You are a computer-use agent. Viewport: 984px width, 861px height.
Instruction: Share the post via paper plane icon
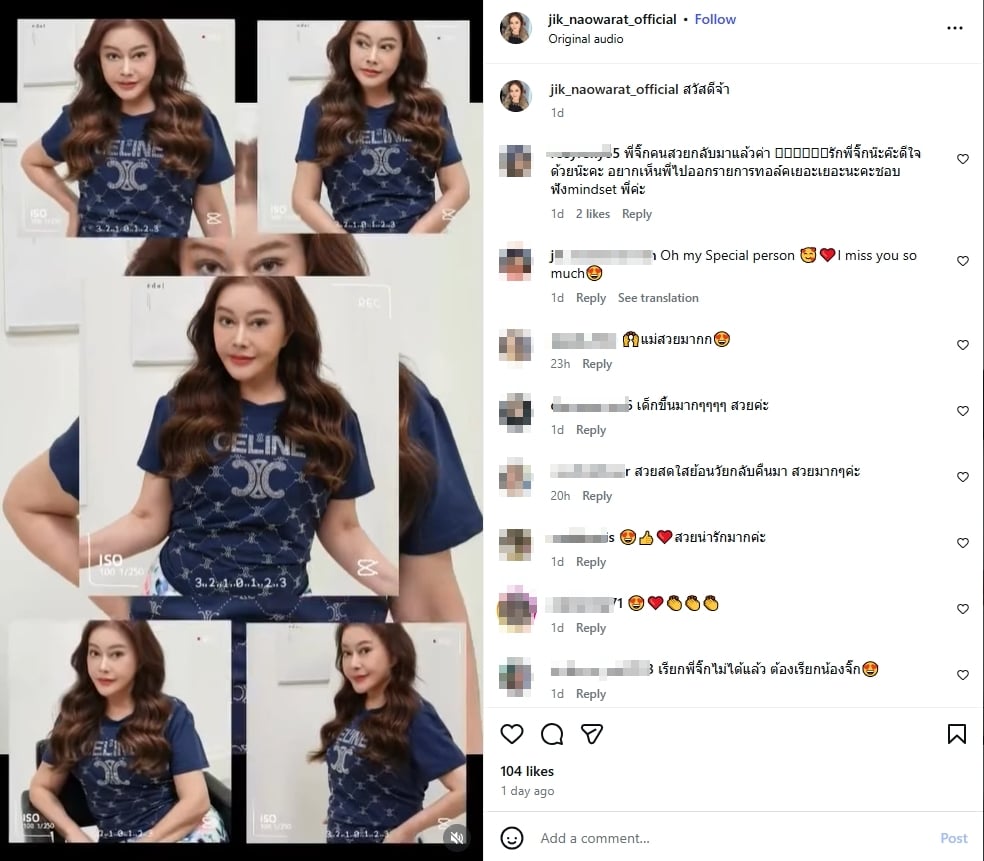coord(592,734)
